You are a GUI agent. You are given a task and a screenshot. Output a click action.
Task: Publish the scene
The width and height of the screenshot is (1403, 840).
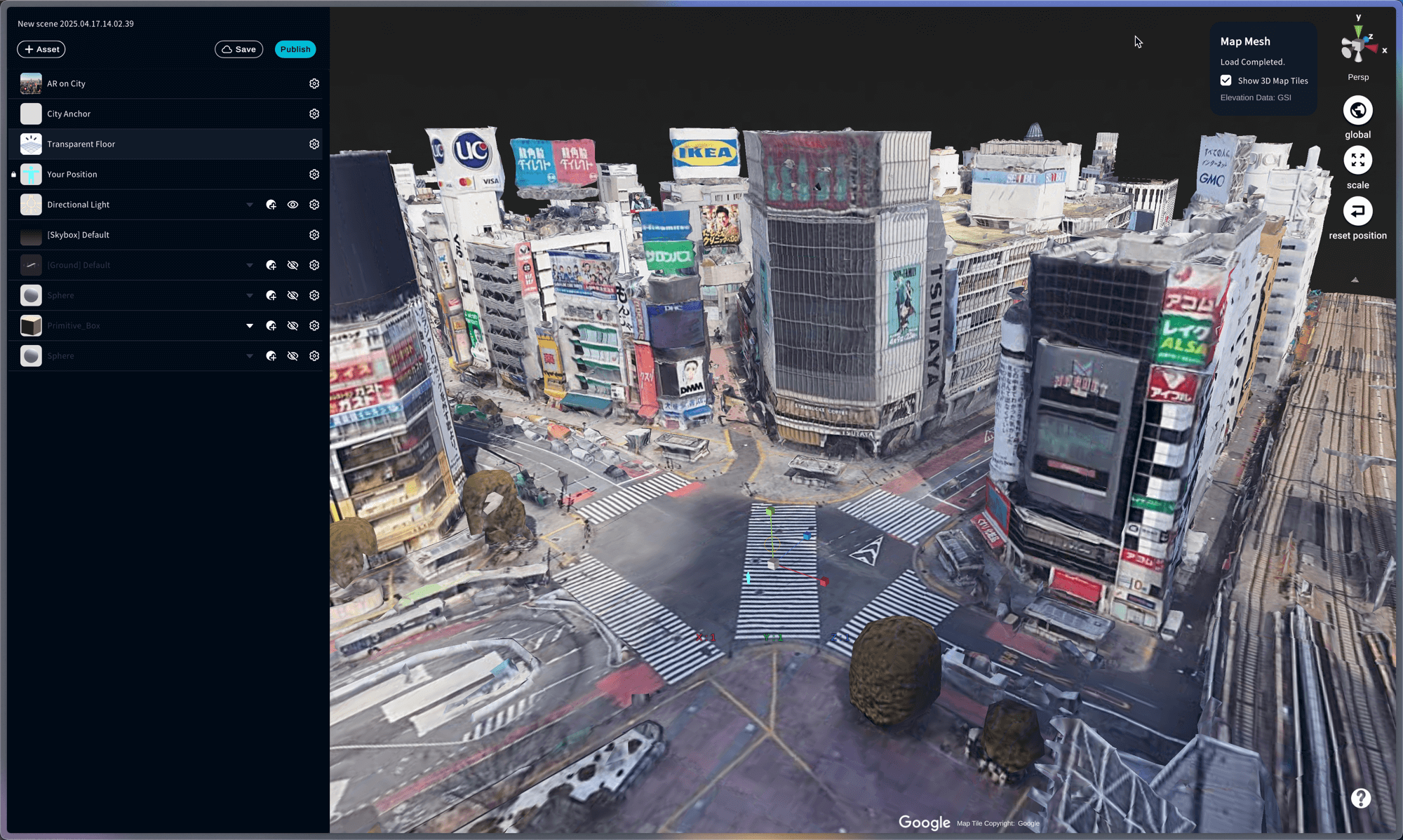pos(295,49)
